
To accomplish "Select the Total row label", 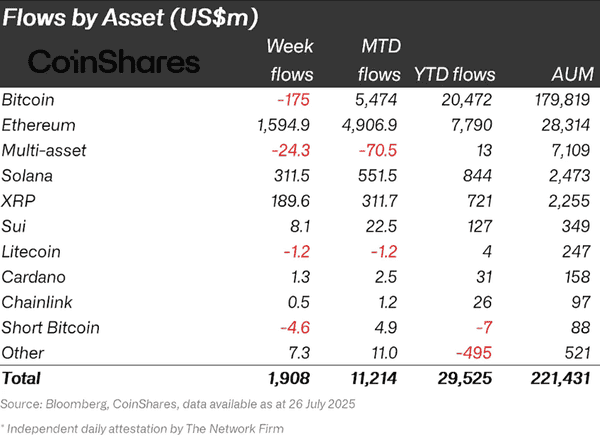I will (24, 379).
